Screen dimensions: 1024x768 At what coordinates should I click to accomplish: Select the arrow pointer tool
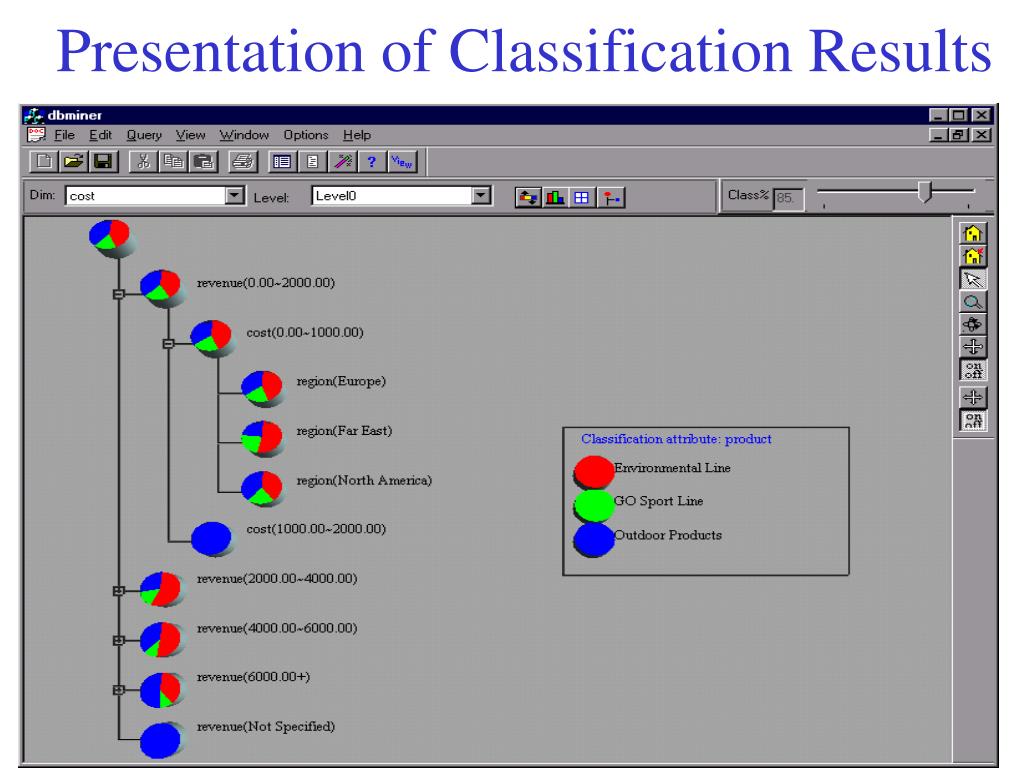coord(973,280)
